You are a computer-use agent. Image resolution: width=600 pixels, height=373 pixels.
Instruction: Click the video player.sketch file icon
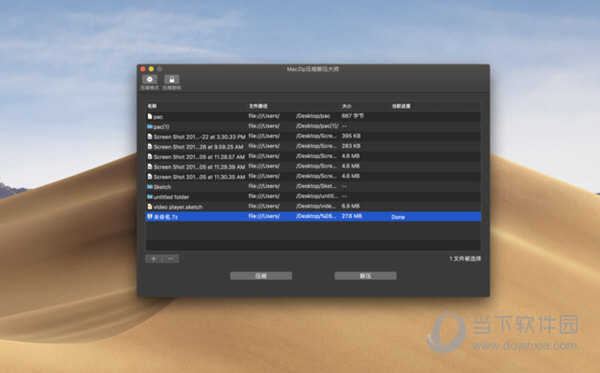coord(150,206)
